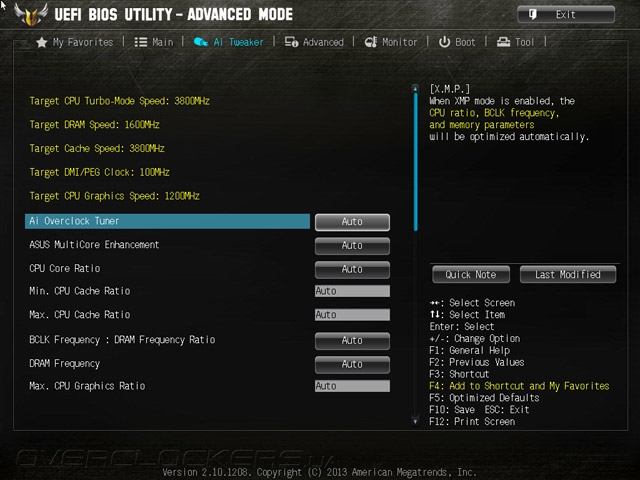Switch to the Boot tab
Image resolution: width=640 pixels, height=480 pixels.
point(457,42)
